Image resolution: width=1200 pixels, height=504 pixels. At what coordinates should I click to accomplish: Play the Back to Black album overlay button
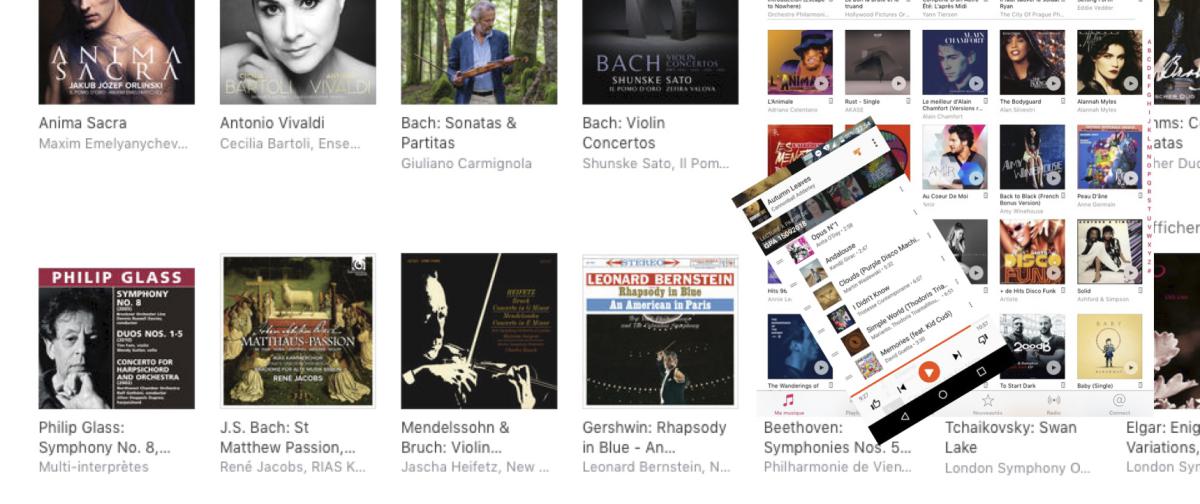[1053, 178]
